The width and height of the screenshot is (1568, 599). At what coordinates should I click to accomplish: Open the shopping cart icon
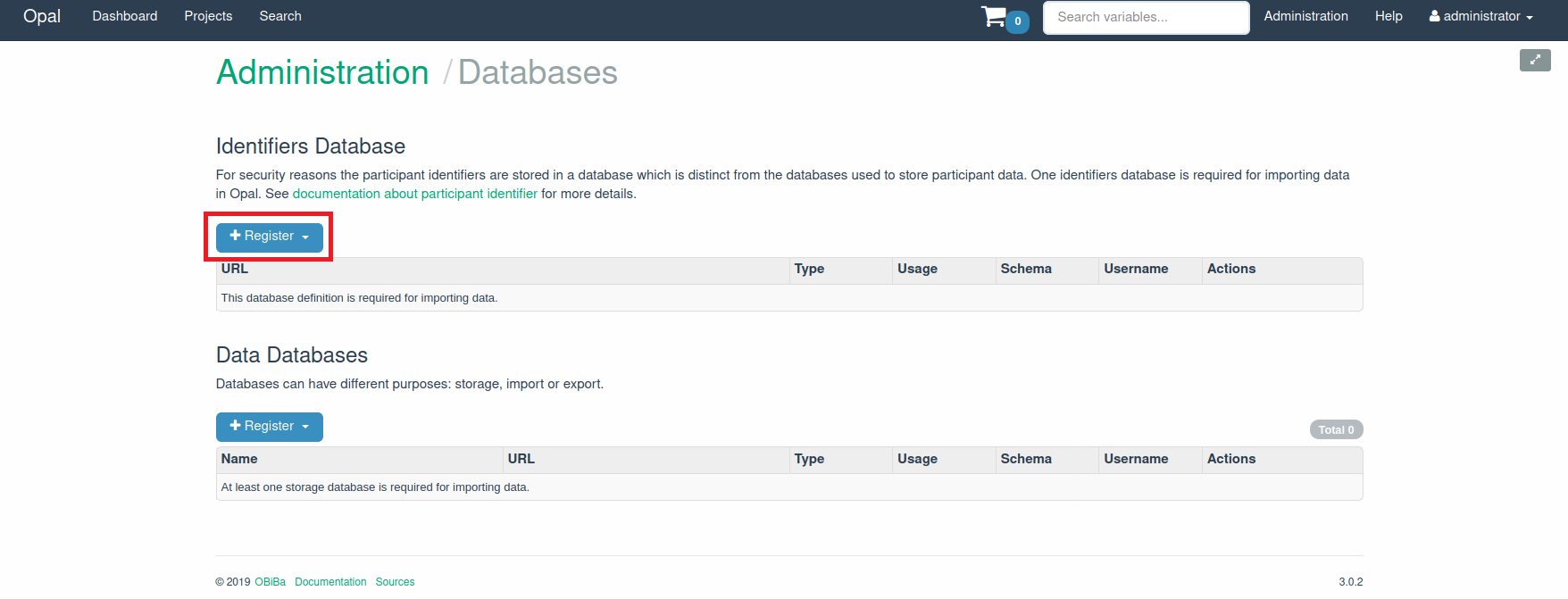pyautogui.click(x=993, y=17)
